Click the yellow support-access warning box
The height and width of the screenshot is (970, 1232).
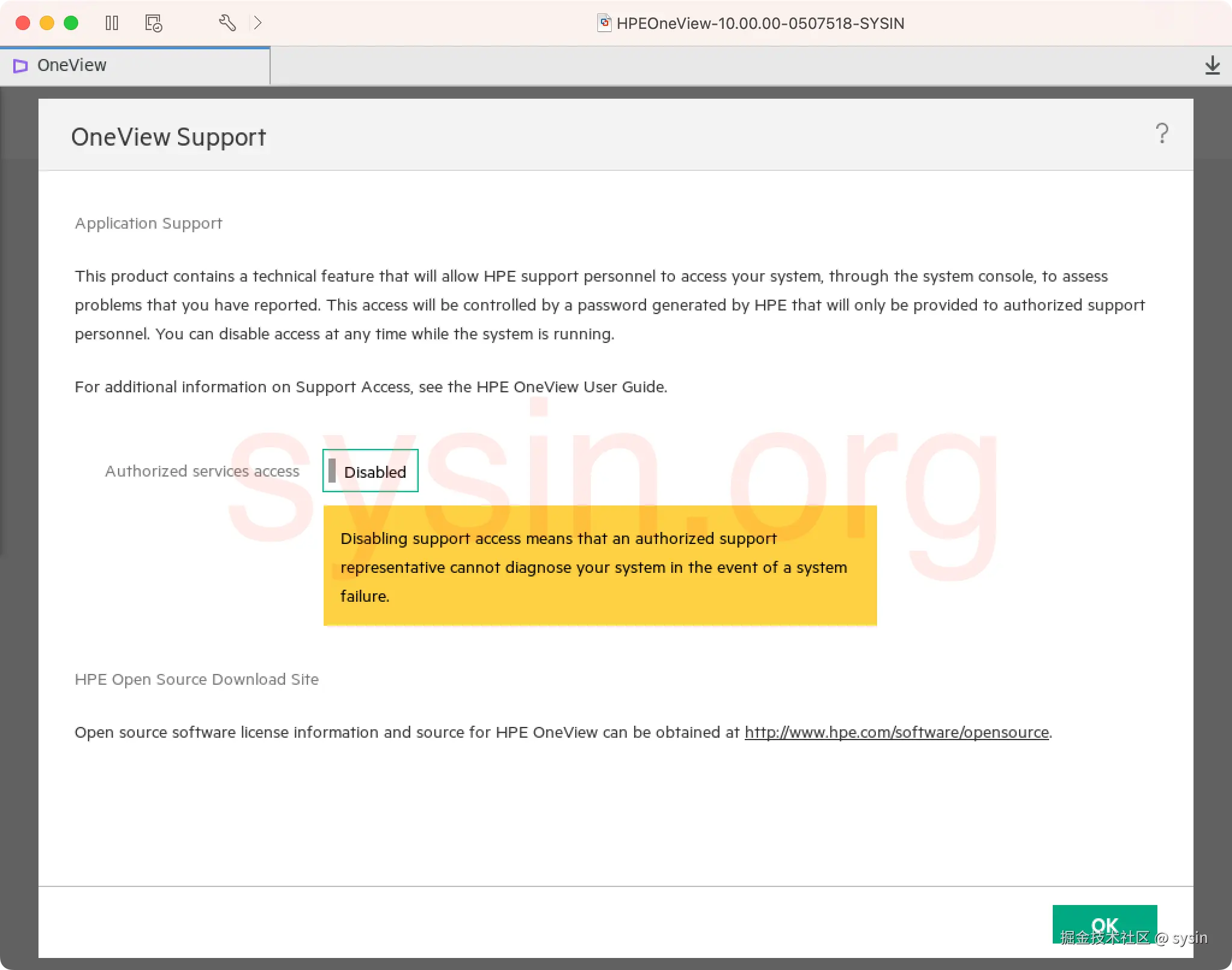[x=599, y=566]
